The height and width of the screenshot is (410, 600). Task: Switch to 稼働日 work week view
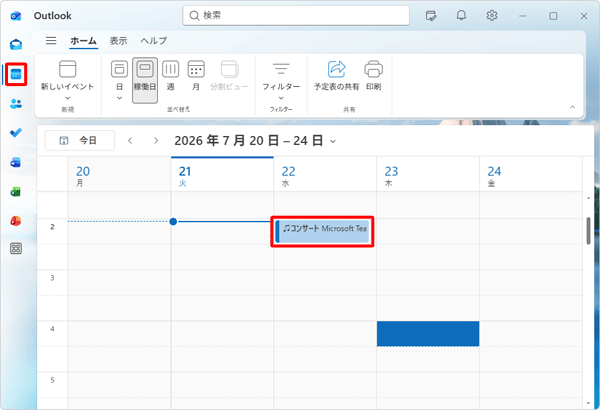point(145,80)
